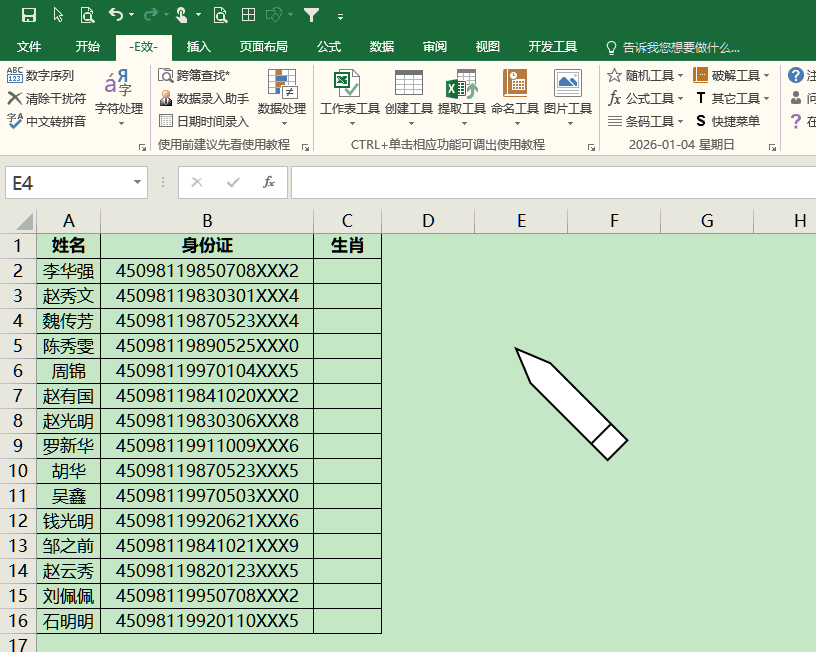Screen dimensions: 816x652
Task: Click the 快捷菜单 shortcut menu button
Action: (x=728, y=121)
